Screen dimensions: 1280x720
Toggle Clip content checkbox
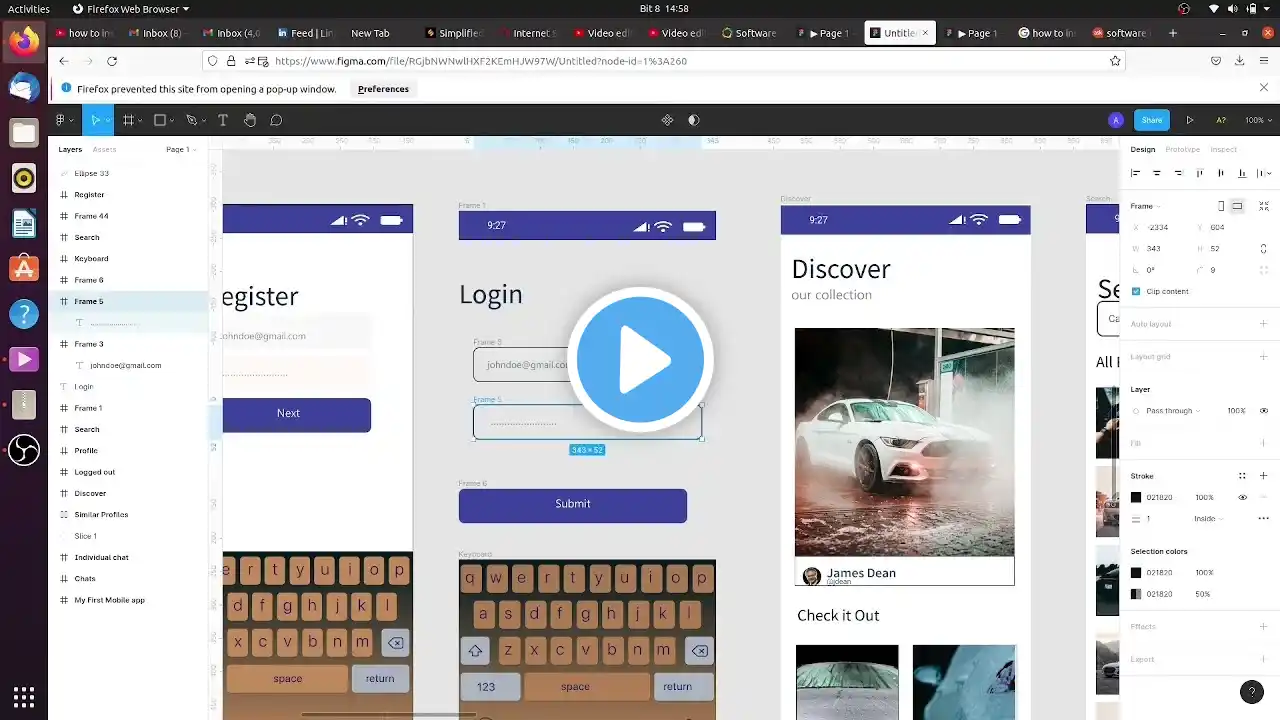pyautogui.click(x=1136, y=291)
